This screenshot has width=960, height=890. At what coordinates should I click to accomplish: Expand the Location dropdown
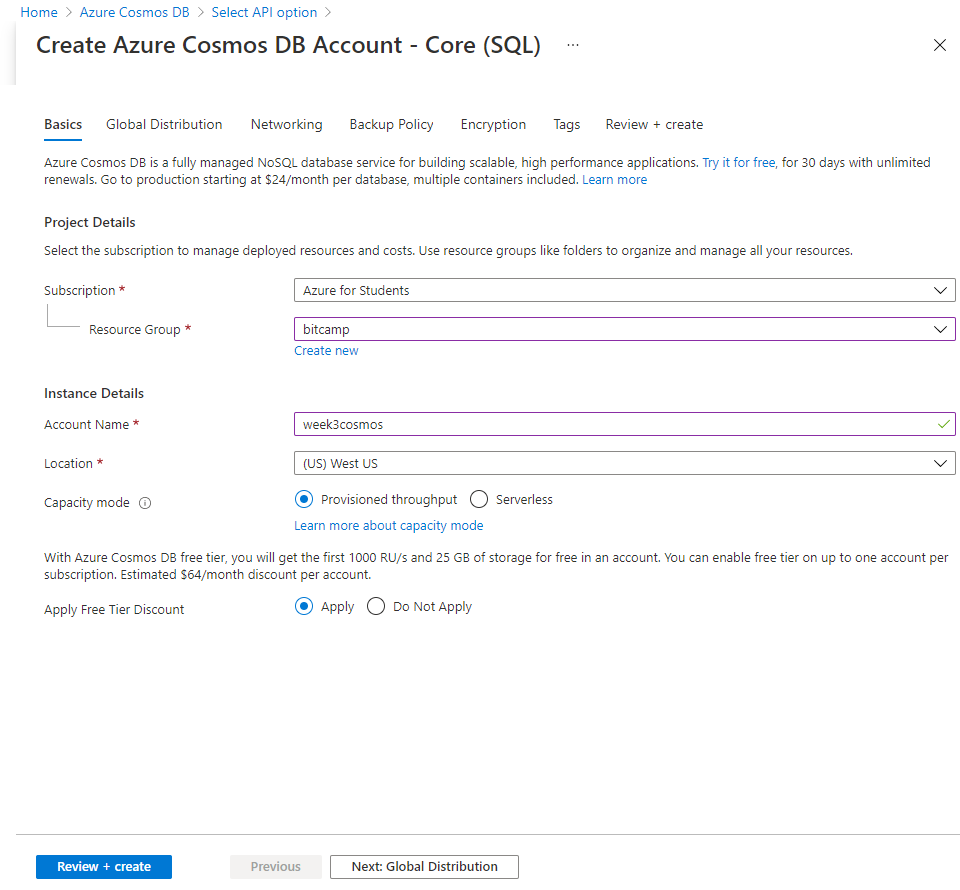pos(624,463)
